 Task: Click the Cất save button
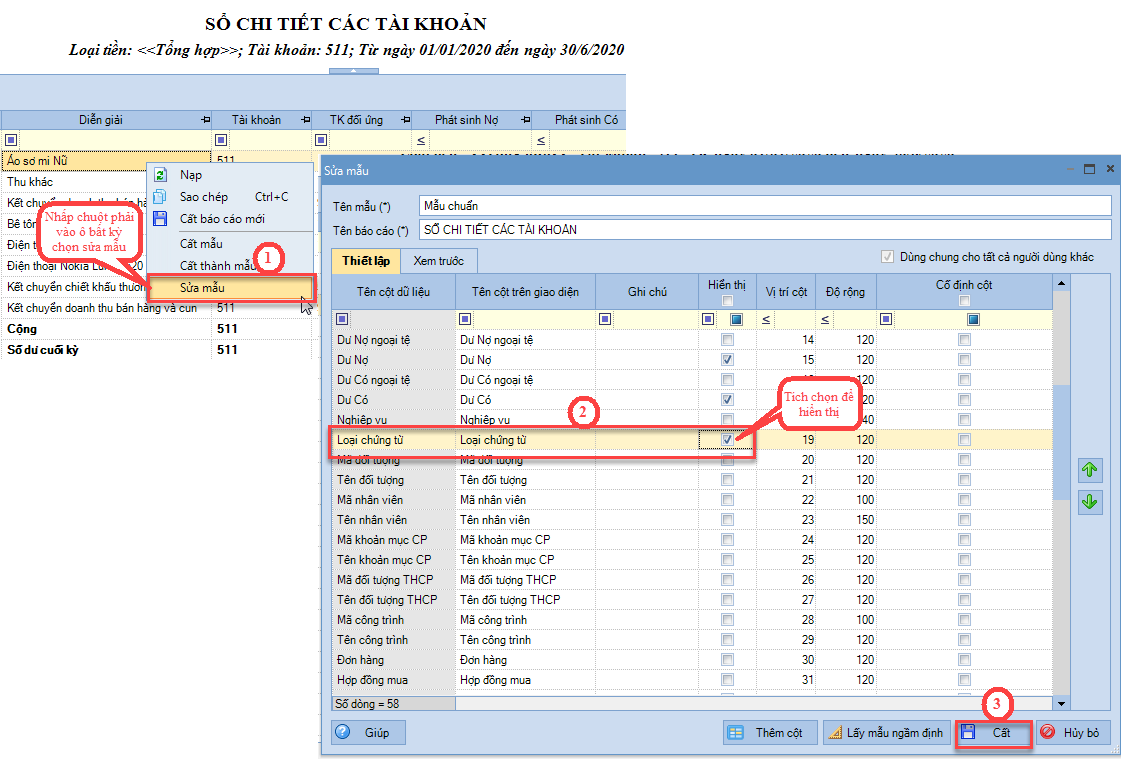click(x=993, y=733)
